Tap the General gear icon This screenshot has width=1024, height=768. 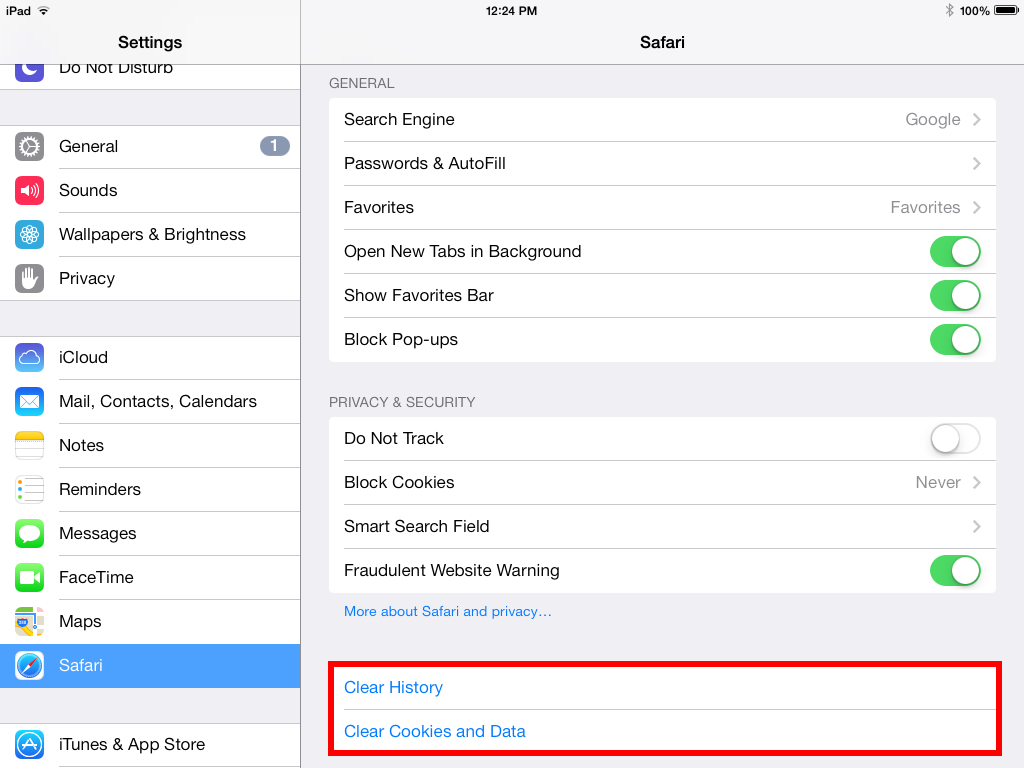[30, 147]
